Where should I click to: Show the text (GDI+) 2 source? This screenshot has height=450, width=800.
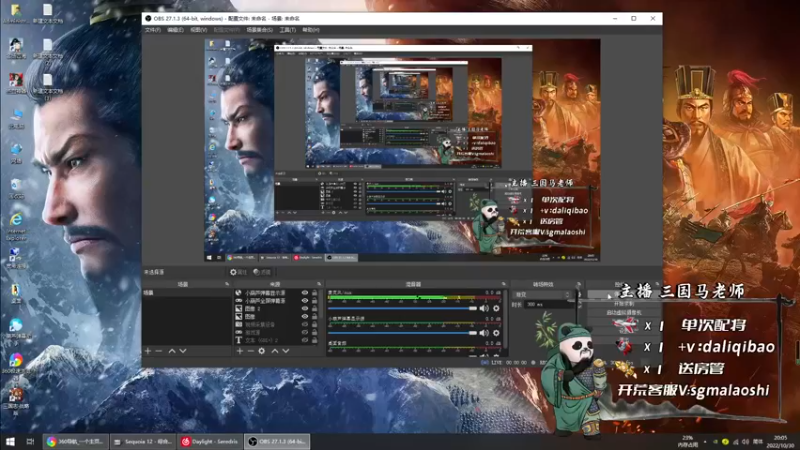pos(305,340)
